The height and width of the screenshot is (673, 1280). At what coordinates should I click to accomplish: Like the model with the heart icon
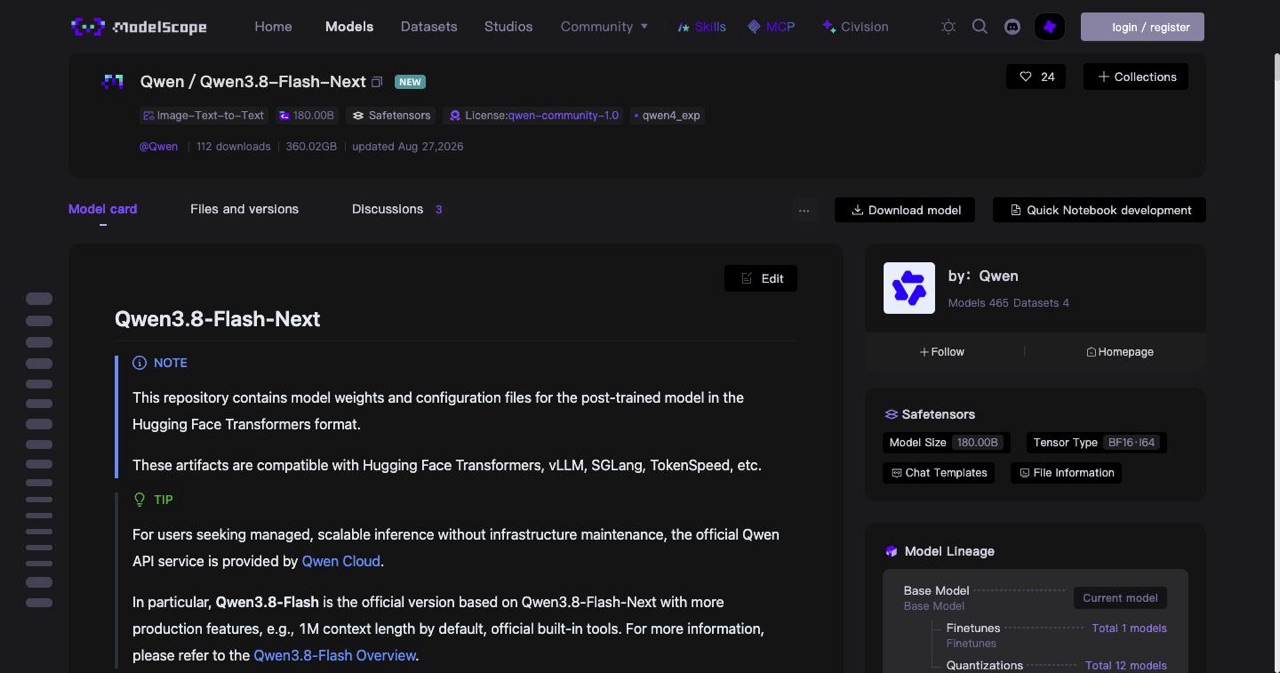(x=1036, y=77)
